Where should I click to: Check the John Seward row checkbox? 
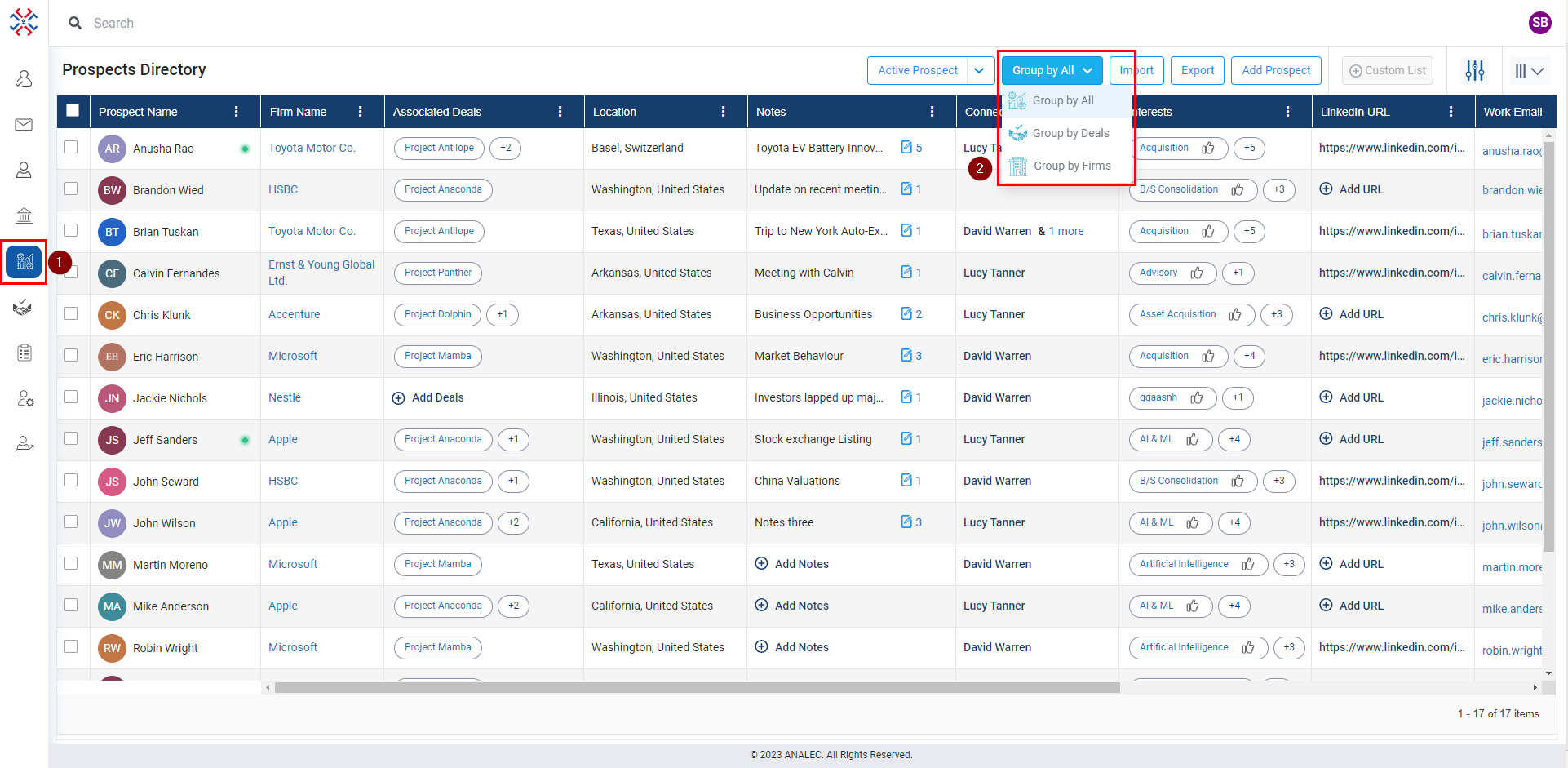pos(71,480)
